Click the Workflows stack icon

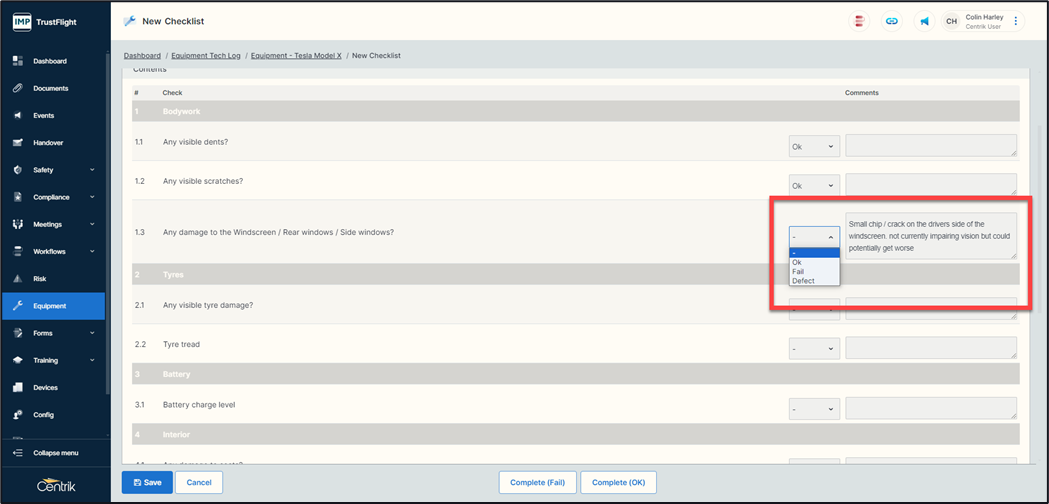point(18,252)
